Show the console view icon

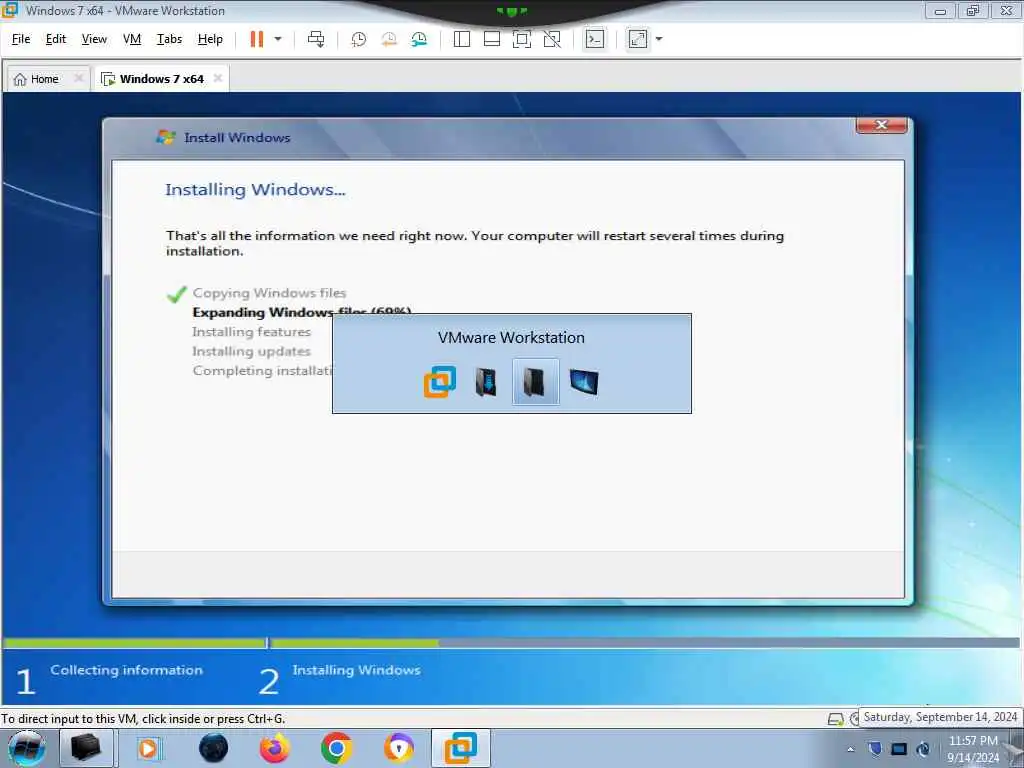[x=594, y=39]
